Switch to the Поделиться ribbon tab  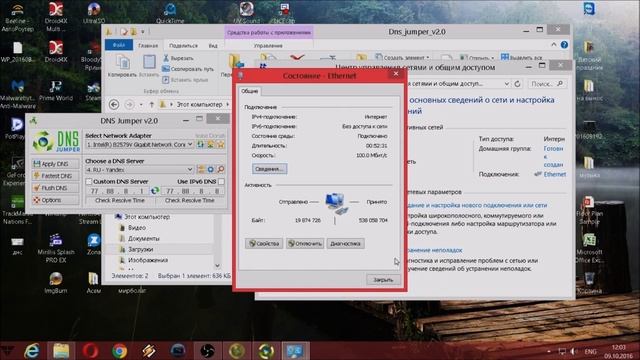[x=183, y=46]
